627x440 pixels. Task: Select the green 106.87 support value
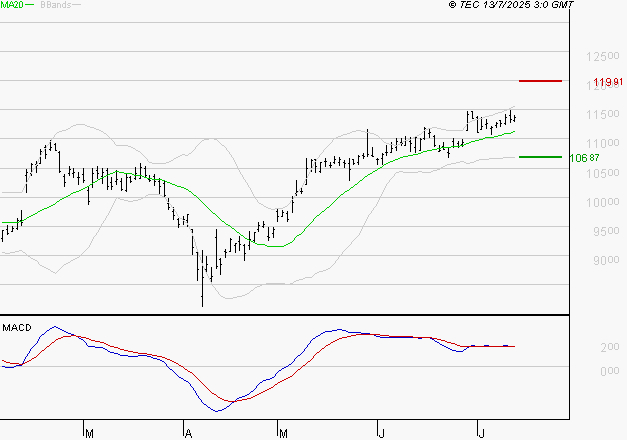(584, 158)
